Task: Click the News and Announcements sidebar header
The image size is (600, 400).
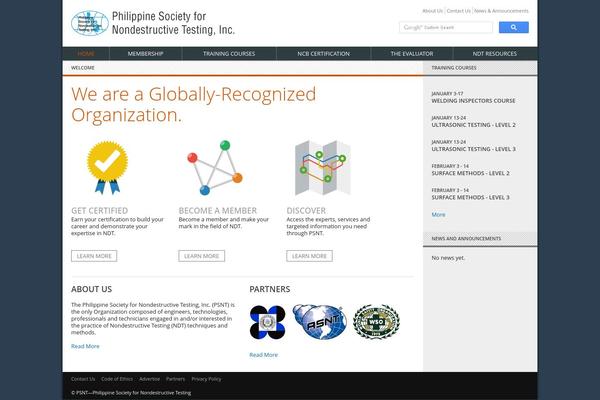Action: (x=466, y=238)
